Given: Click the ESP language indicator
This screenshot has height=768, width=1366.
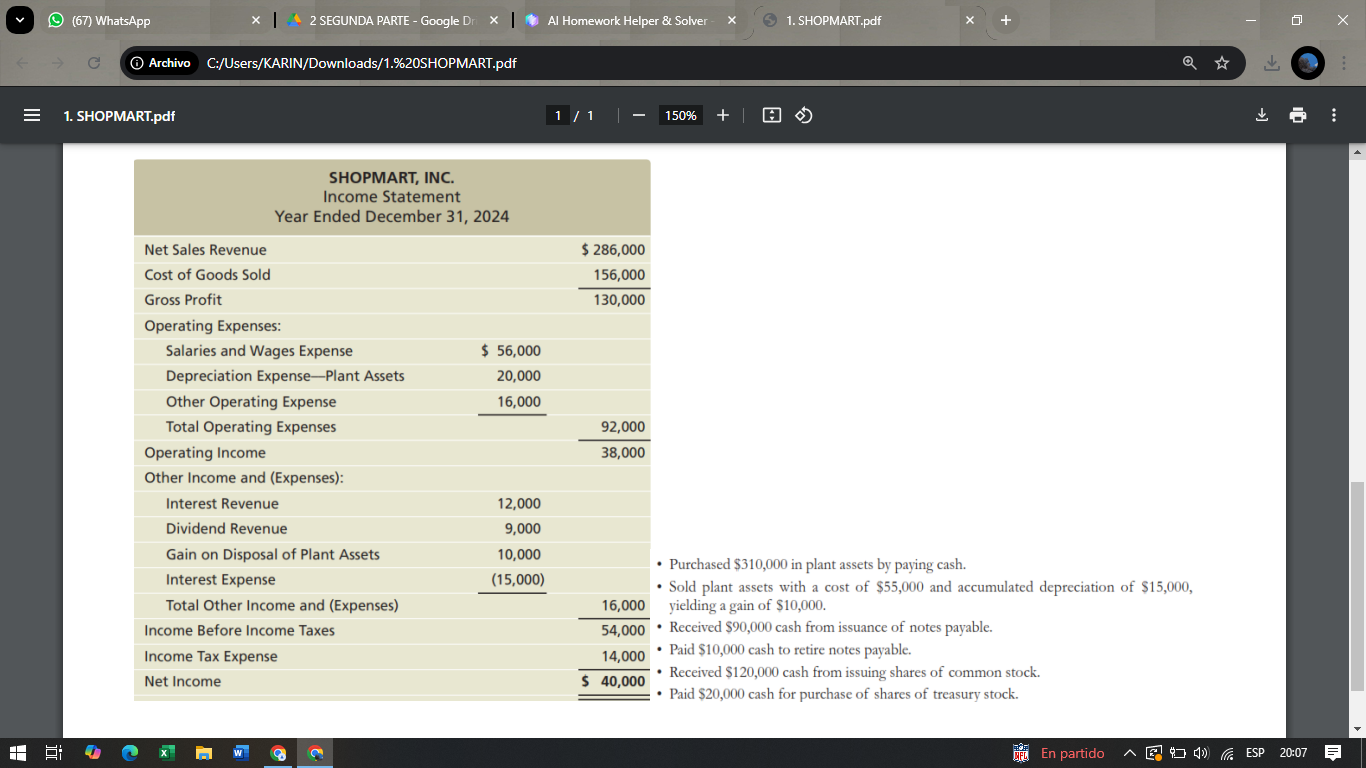Looking at the screenshot, I should (x=1255, y=753).
